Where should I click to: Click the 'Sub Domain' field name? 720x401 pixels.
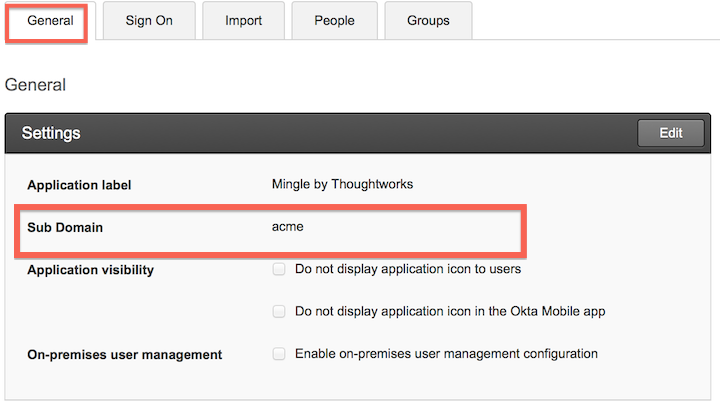[x=65, y=228]
